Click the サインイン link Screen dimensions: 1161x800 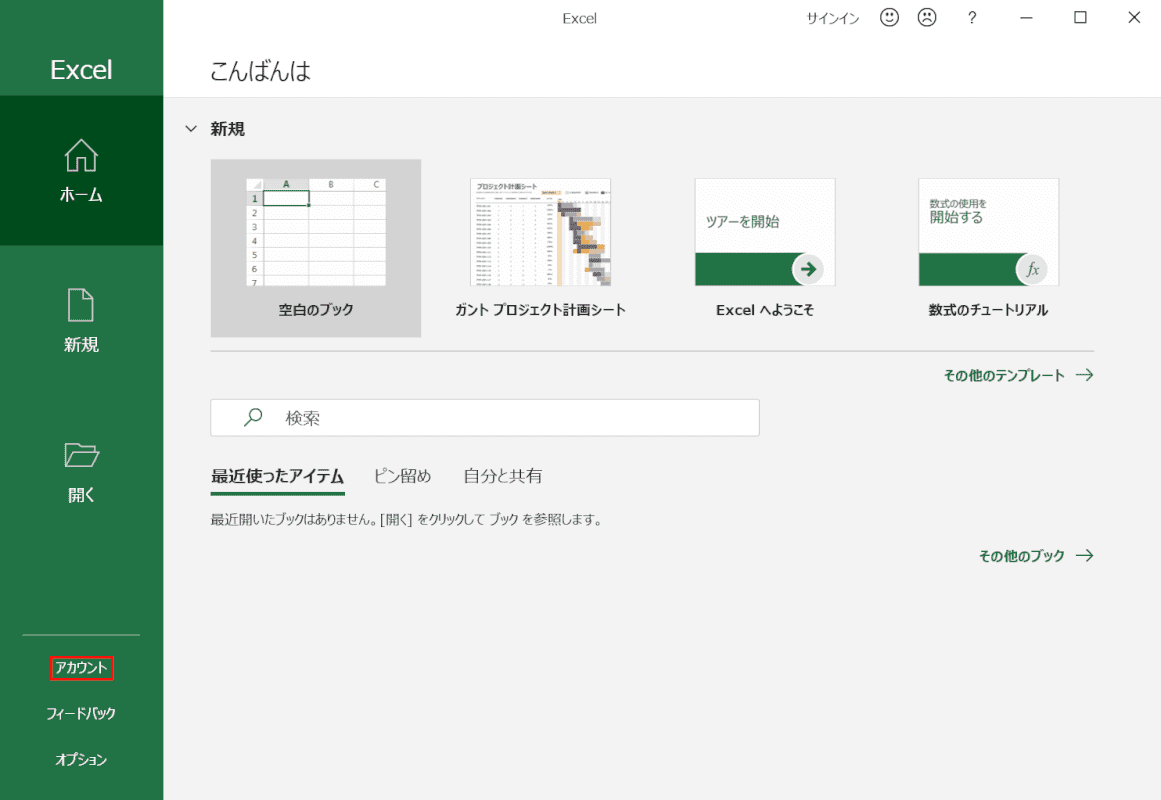[833, 19]
